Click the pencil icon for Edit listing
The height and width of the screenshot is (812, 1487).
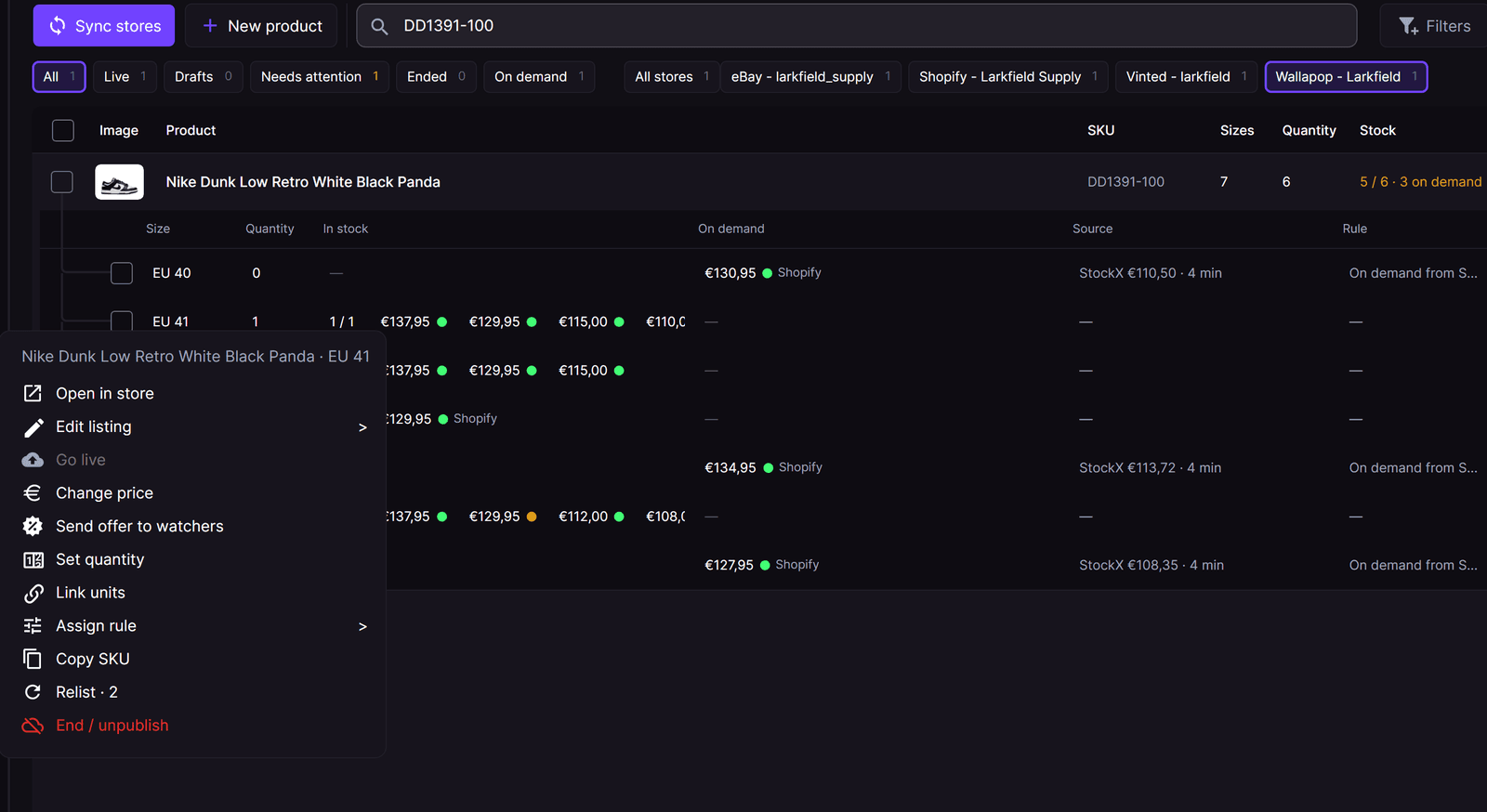[33, 426]
